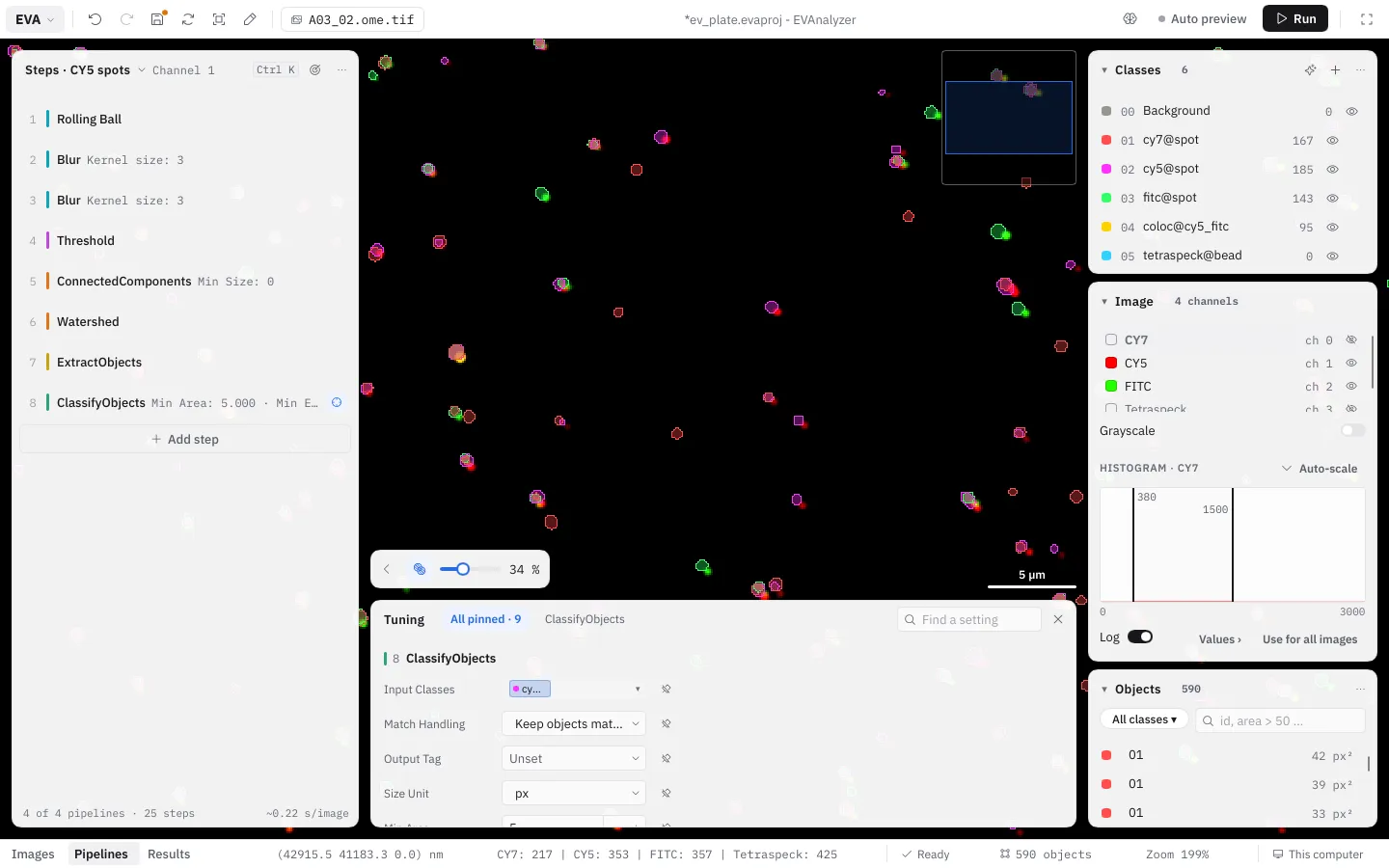Click the sparkle icon in Classes panel

coord(1310,69)
